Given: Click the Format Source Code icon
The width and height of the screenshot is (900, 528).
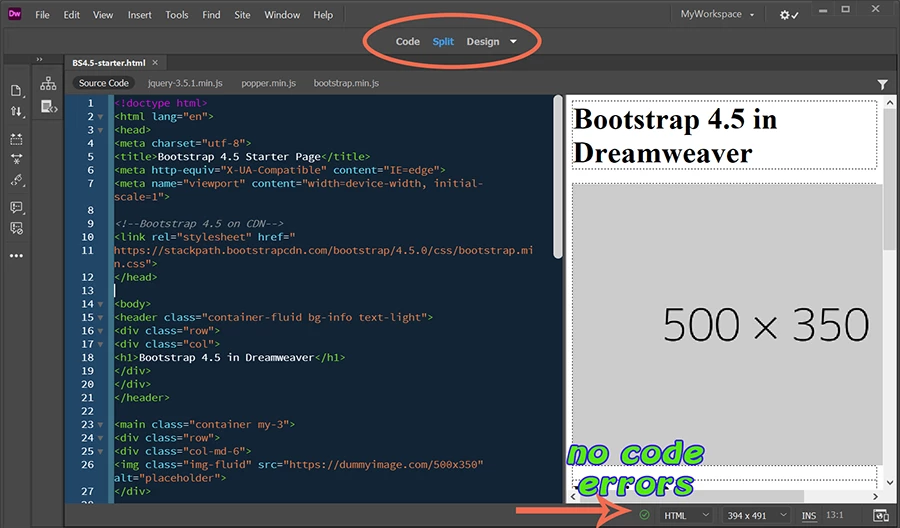Looking at the screenshot, I should coord(16,180).
